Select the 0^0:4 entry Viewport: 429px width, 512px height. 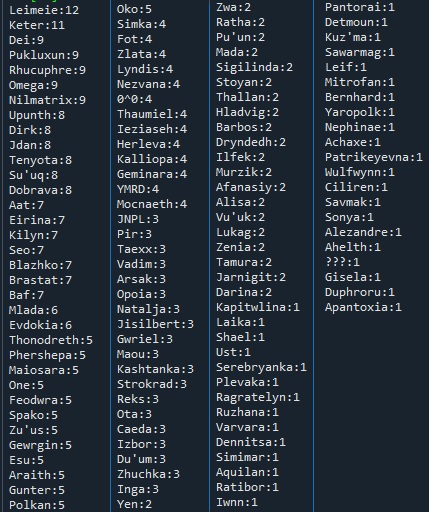(134, 99)
